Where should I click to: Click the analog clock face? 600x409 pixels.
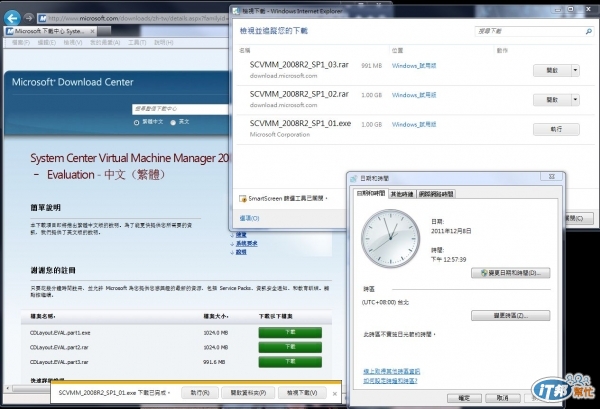pyautogui.click(x=390, y=238)
